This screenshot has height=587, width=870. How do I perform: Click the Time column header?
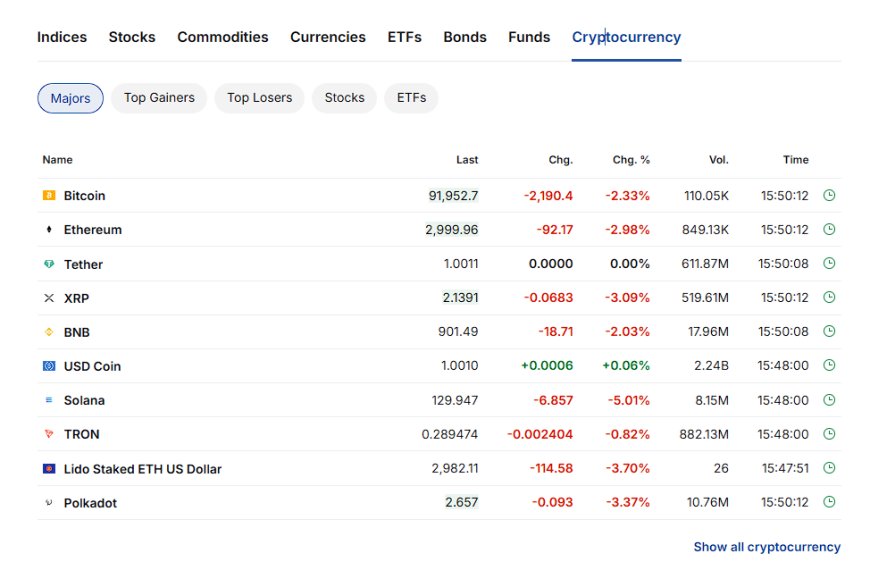coord(796,160)
